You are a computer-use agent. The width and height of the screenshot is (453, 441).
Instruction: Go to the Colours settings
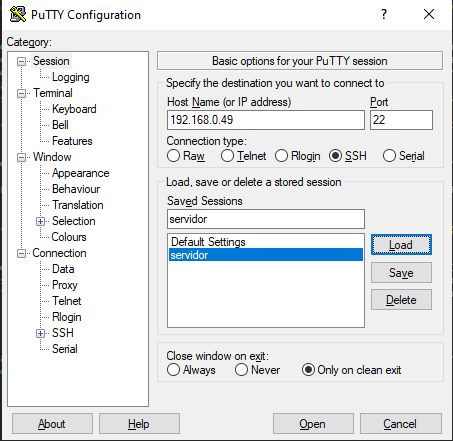(x=69, y=237)
